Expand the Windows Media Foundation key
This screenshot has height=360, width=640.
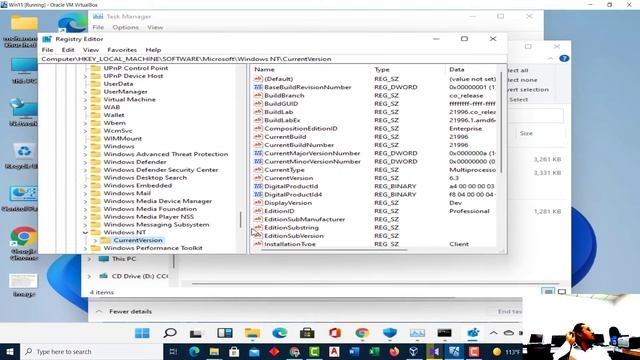click(x=85, y=209)
